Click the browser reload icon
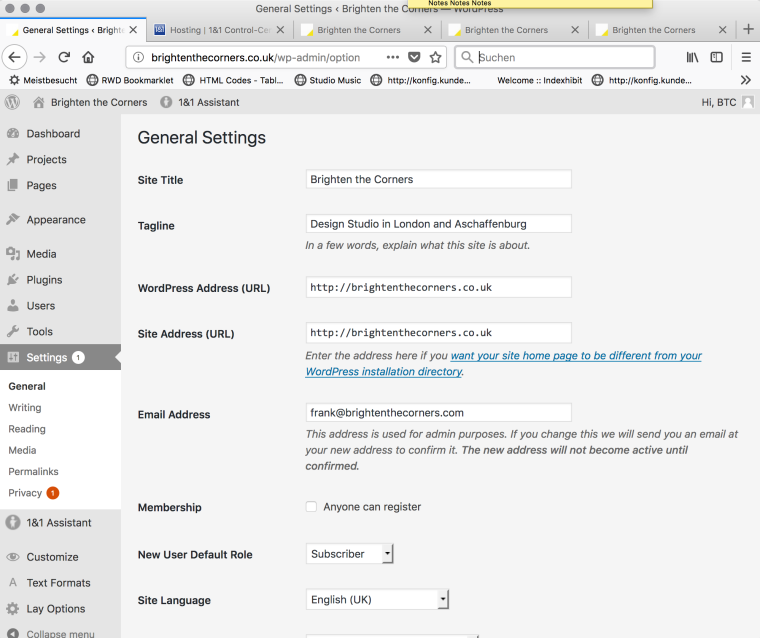The height and width of the screenshot is (638, 760). coord(65,57)
